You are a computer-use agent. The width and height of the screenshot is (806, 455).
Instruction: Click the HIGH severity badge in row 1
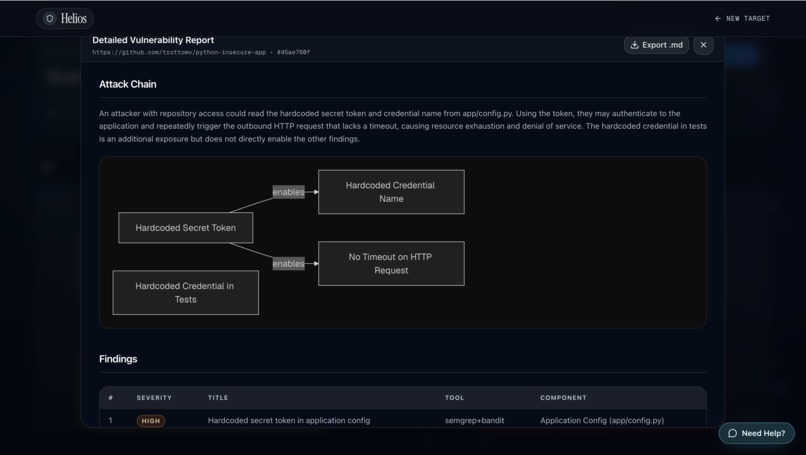151,421
